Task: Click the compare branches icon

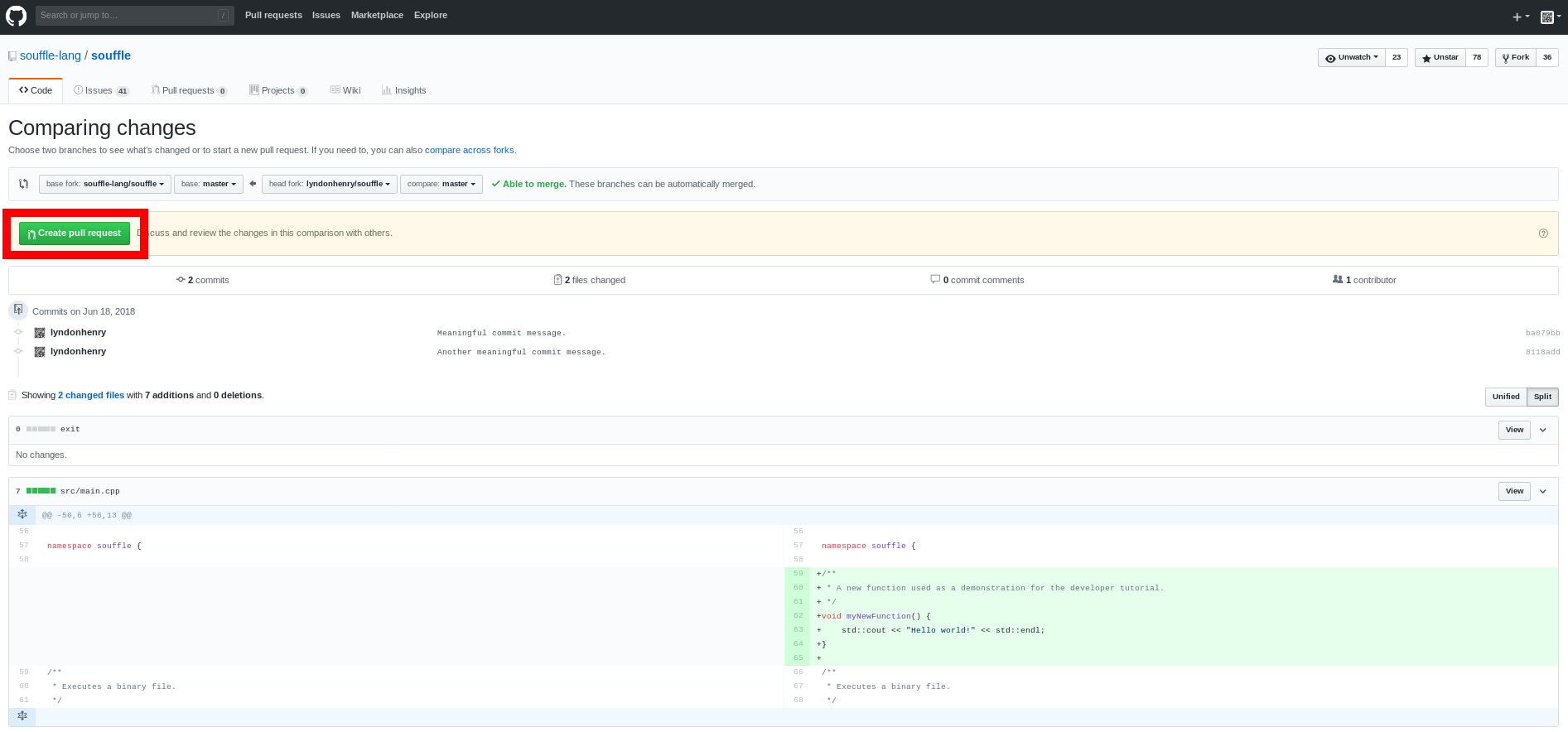Action: point(24,184)
